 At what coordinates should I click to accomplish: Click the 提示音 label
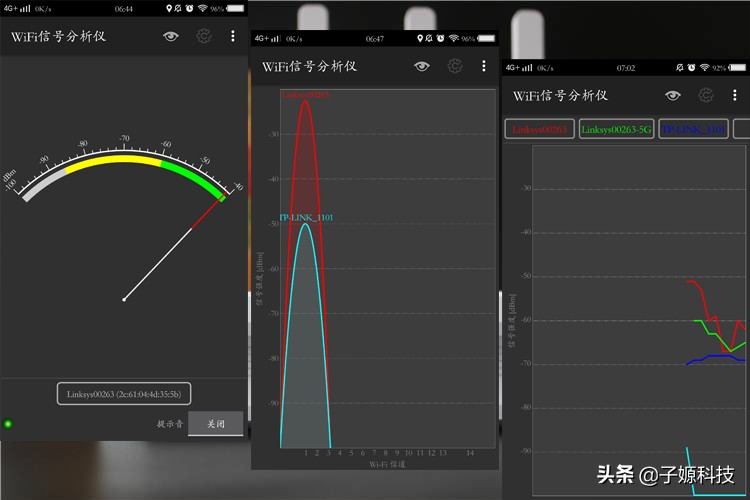(x=170, y=424)
